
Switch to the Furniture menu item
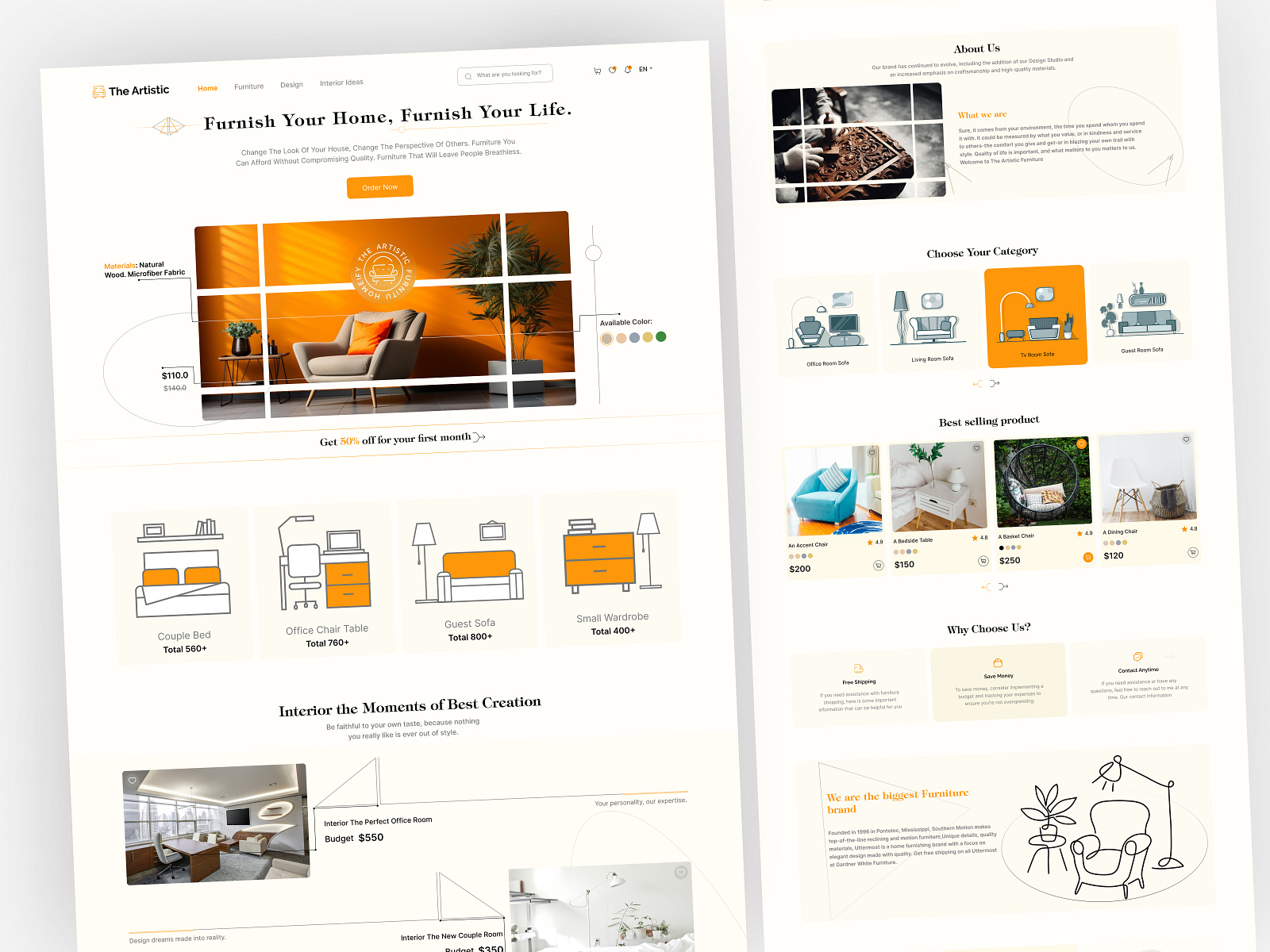(249, 86)
